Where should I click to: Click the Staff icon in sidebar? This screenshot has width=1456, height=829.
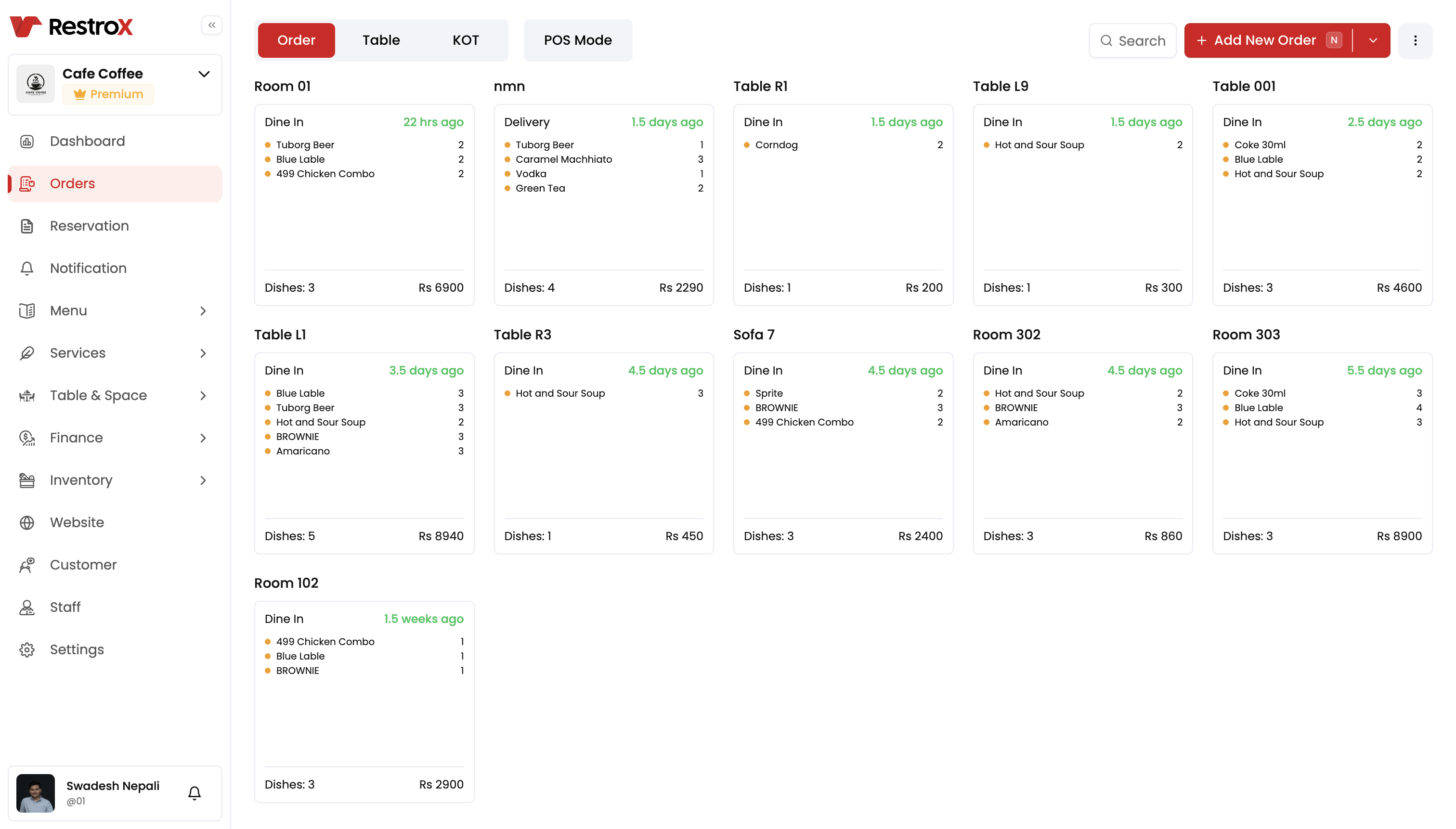pos(27,607)
